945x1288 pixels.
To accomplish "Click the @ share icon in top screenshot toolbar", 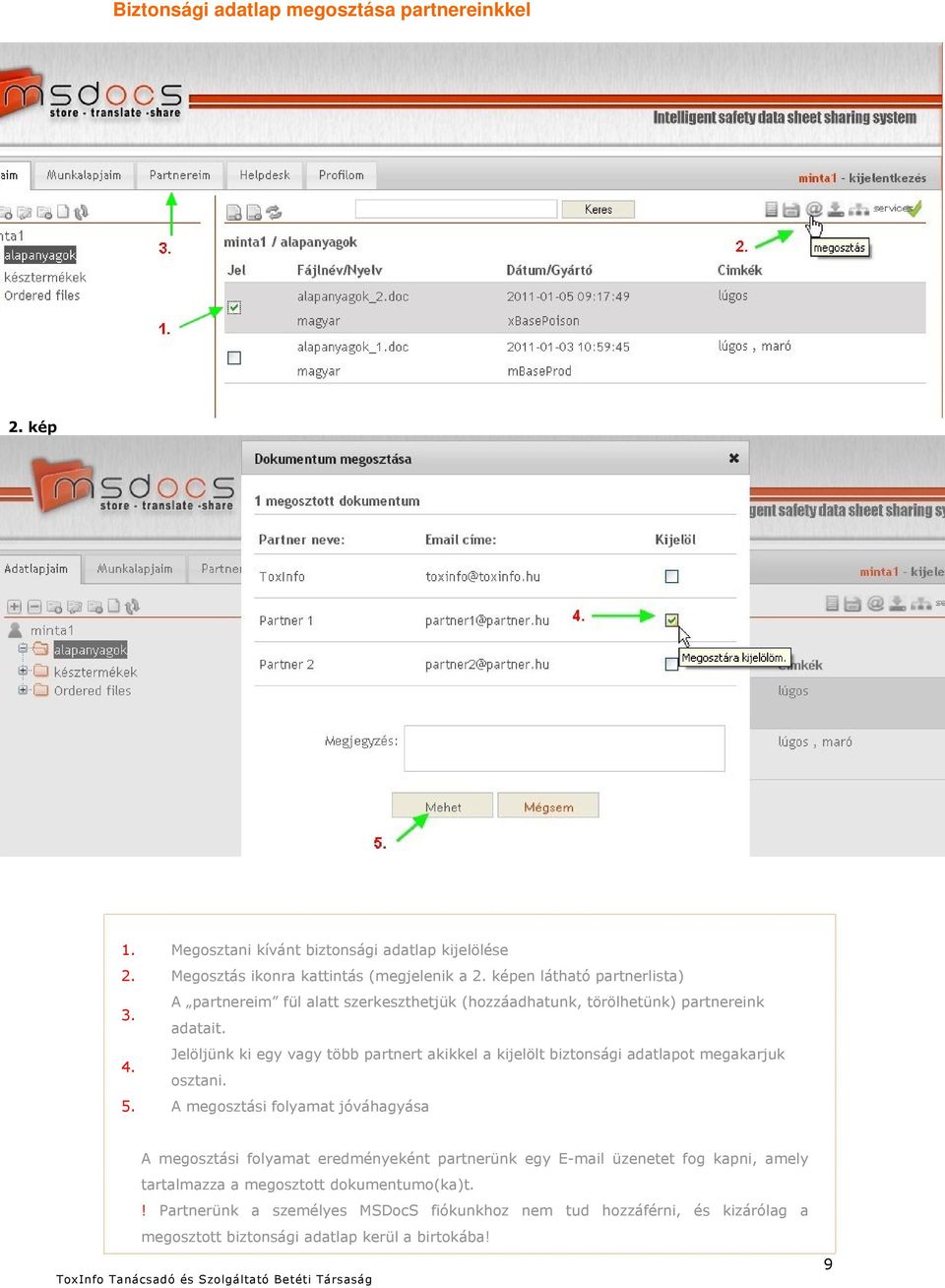I will [x=813, y=209].
